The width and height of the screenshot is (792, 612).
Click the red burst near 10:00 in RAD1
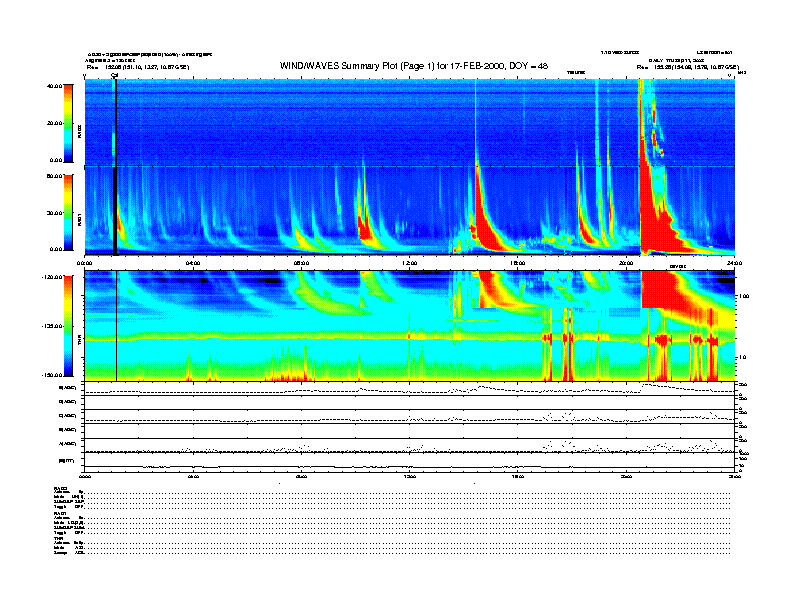pos(365,227)
